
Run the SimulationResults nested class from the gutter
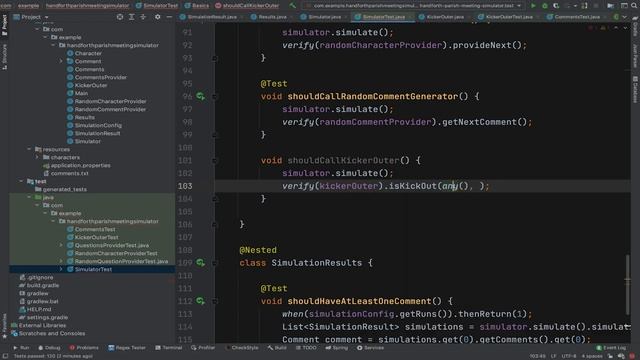[200, 263]
